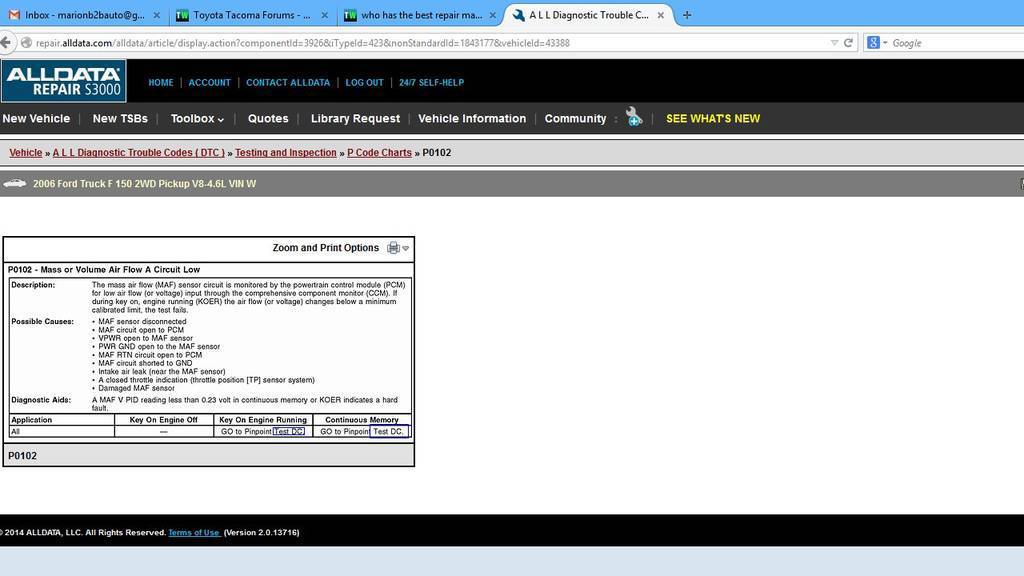Click the browser back arrow button
The width and height of the screenshot is (1024, 576).
tap(6, 43)
